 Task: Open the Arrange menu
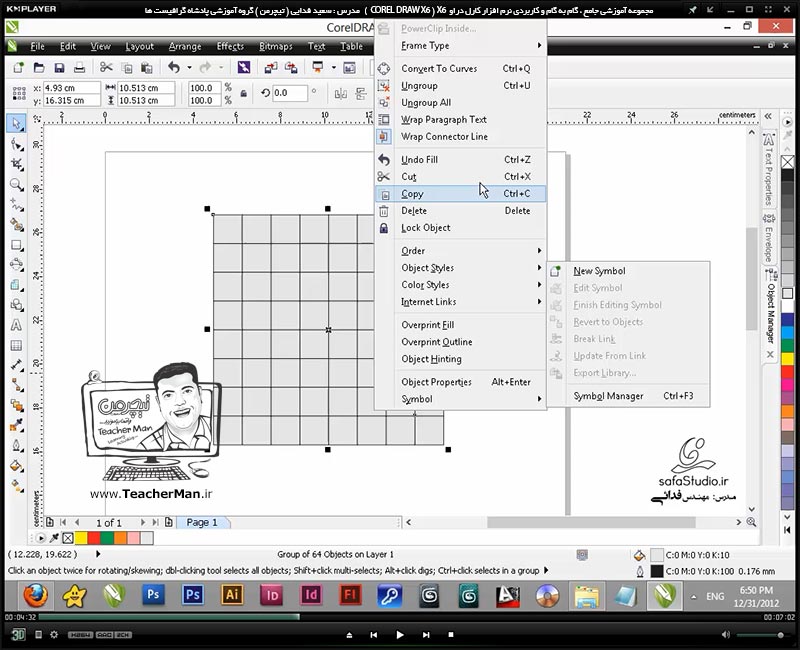pyautogui.click(x=185, y=46)
